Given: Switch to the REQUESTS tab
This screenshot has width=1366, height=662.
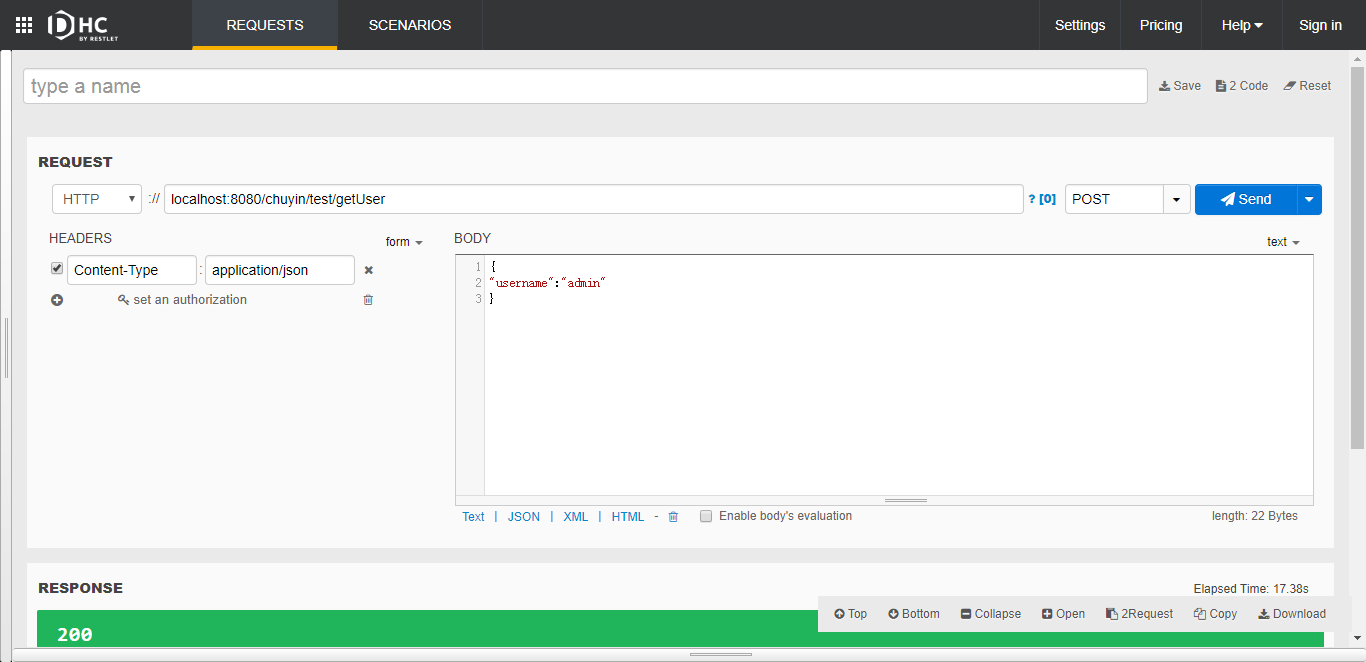Looking at the screenshot, I should (265, 25).
